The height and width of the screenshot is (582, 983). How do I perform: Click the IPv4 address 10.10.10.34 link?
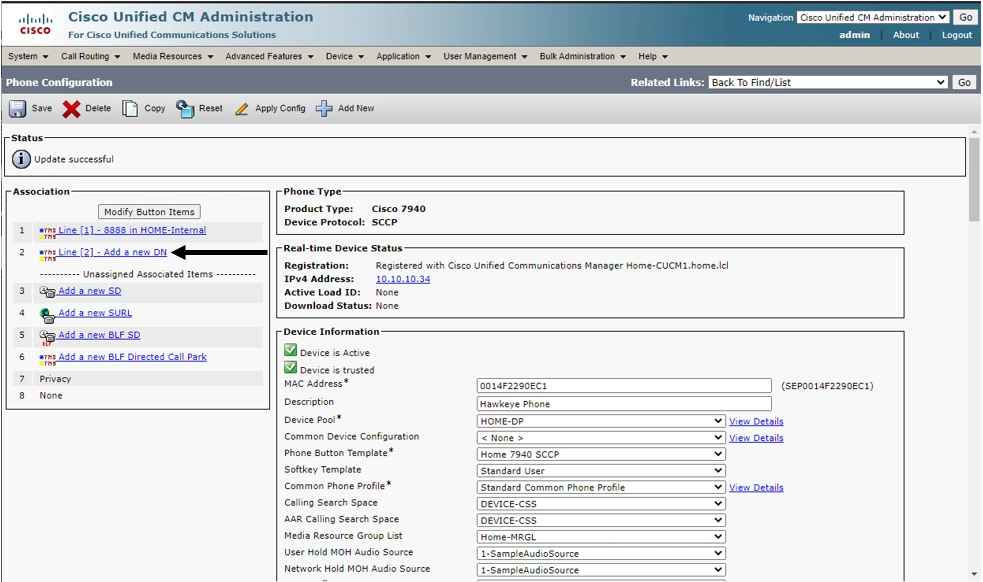pos(403,279)
